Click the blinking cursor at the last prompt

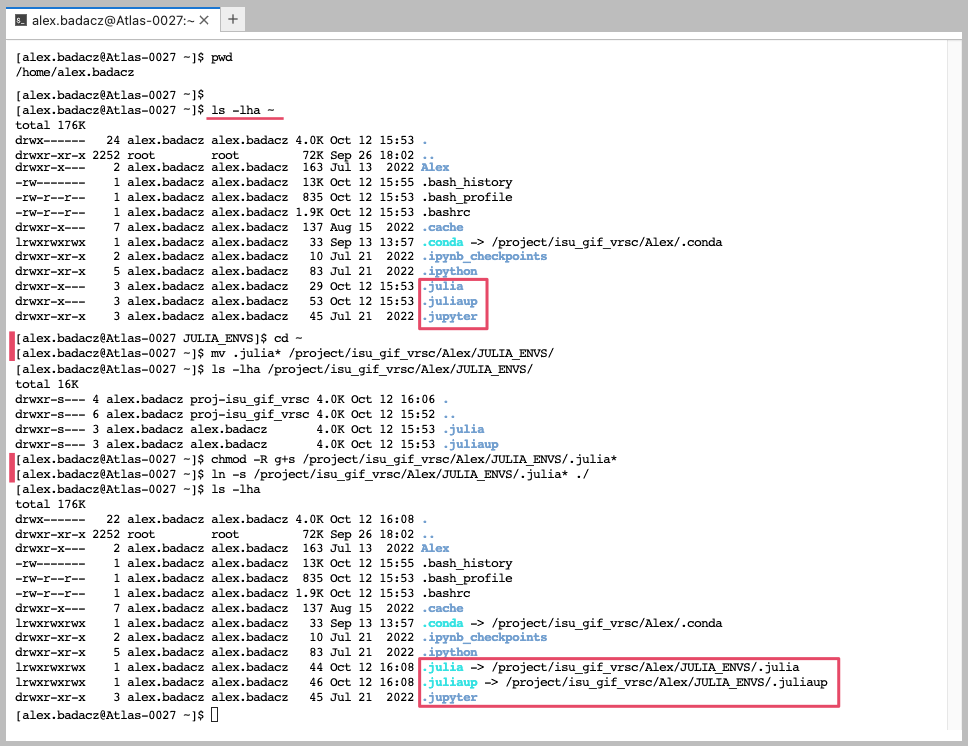(213, 714)
